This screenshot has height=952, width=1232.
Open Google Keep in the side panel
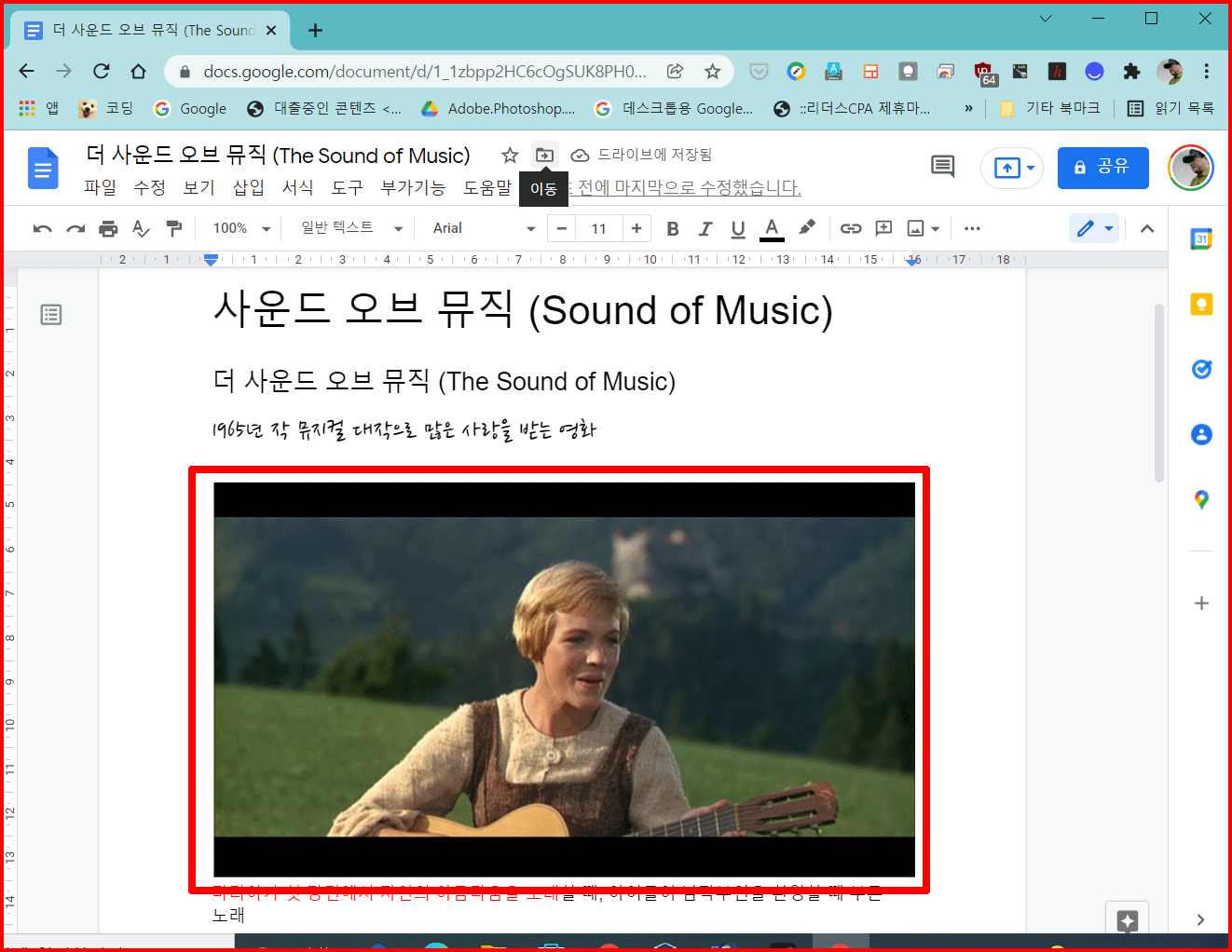tap(1201, 305)
